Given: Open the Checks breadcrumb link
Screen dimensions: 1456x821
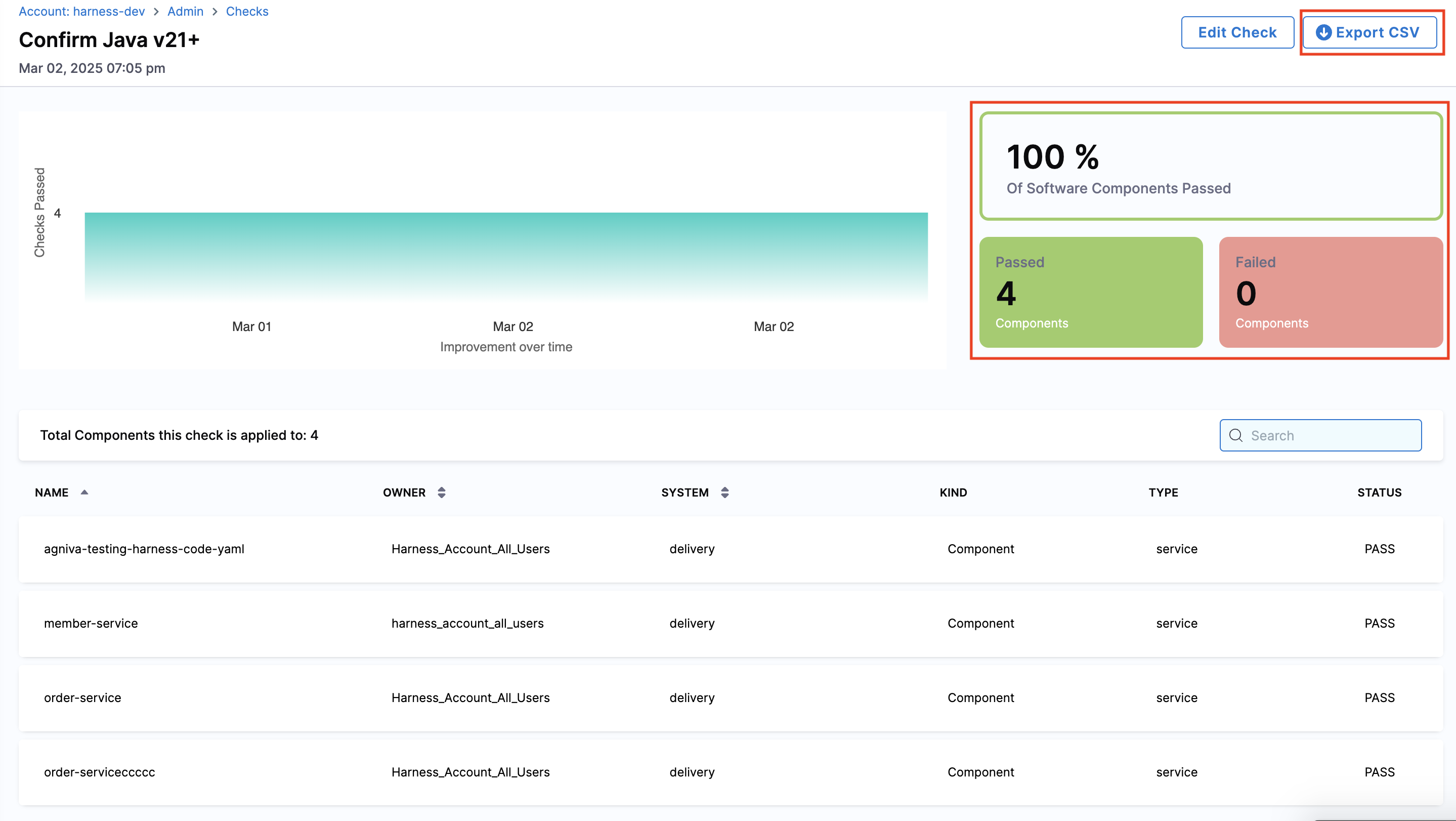Looking at the screenshot, I should (x=247, y=11).
